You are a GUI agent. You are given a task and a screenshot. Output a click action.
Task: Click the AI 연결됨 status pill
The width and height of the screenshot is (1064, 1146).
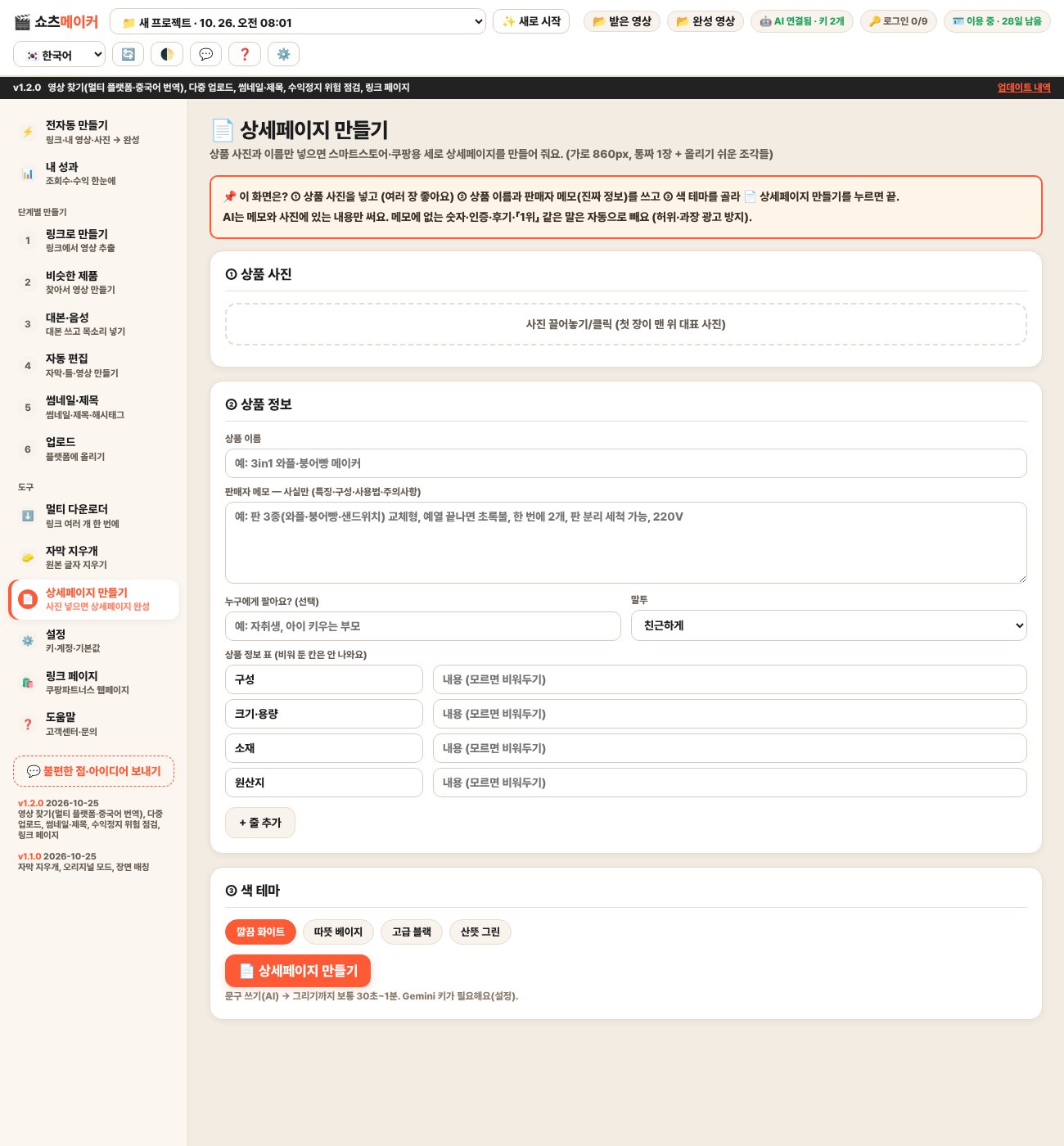pyautogui.click(x=802, y=21)
